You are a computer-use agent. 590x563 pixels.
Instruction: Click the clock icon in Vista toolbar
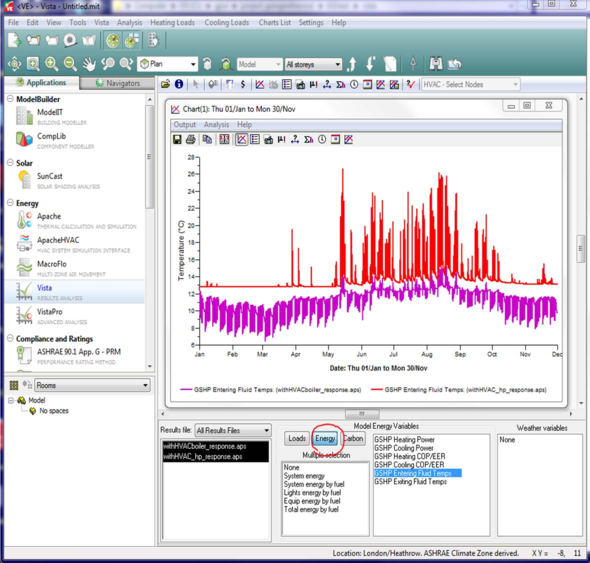pos(354,84)
